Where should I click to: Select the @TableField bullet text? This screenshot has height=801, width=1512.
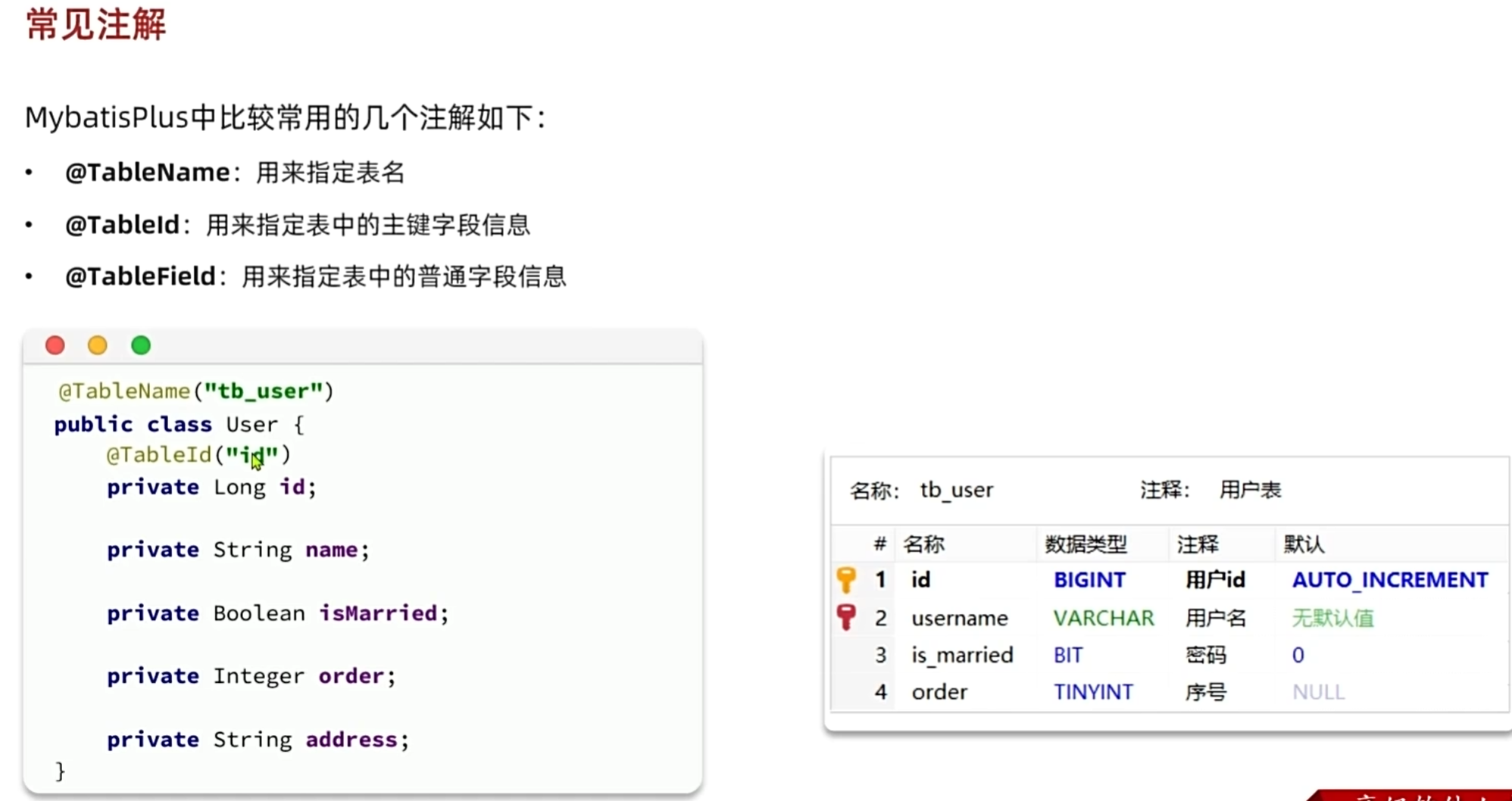[316, 276]
